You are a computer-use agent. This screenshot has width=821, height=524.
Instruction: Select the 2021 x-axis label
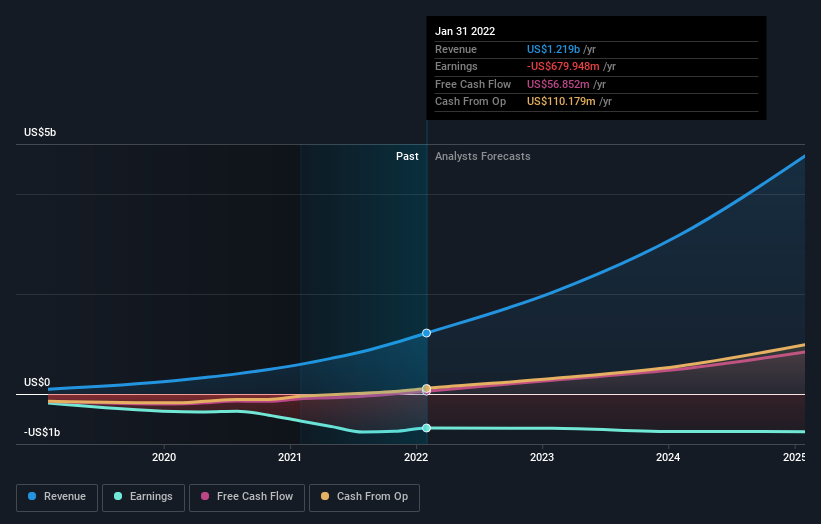(x=290, y=457)
